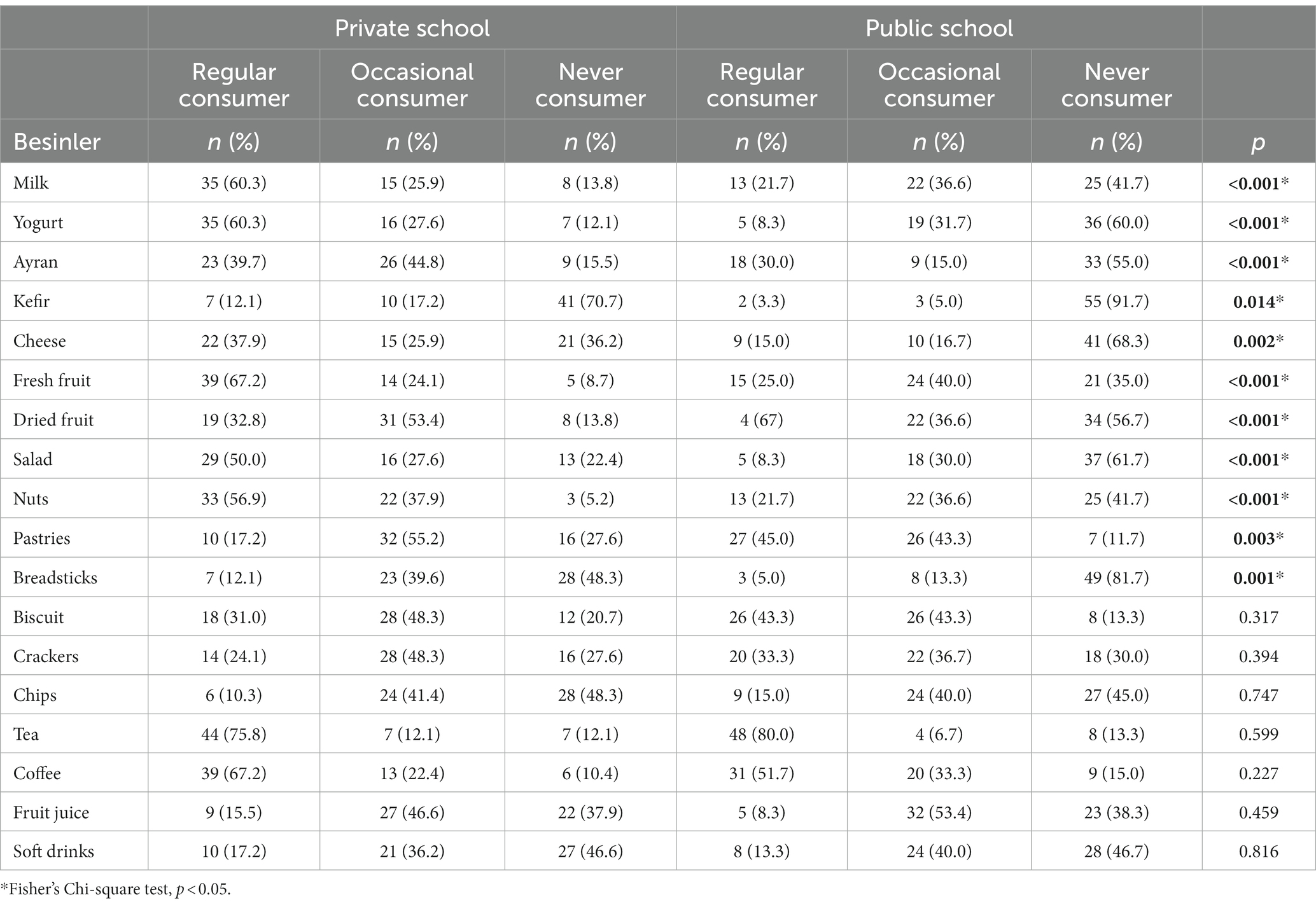This screenshot has height=907, width=1316.
Task: Select the Fisher's Chi-square test footnote
Action: (116, 889)
